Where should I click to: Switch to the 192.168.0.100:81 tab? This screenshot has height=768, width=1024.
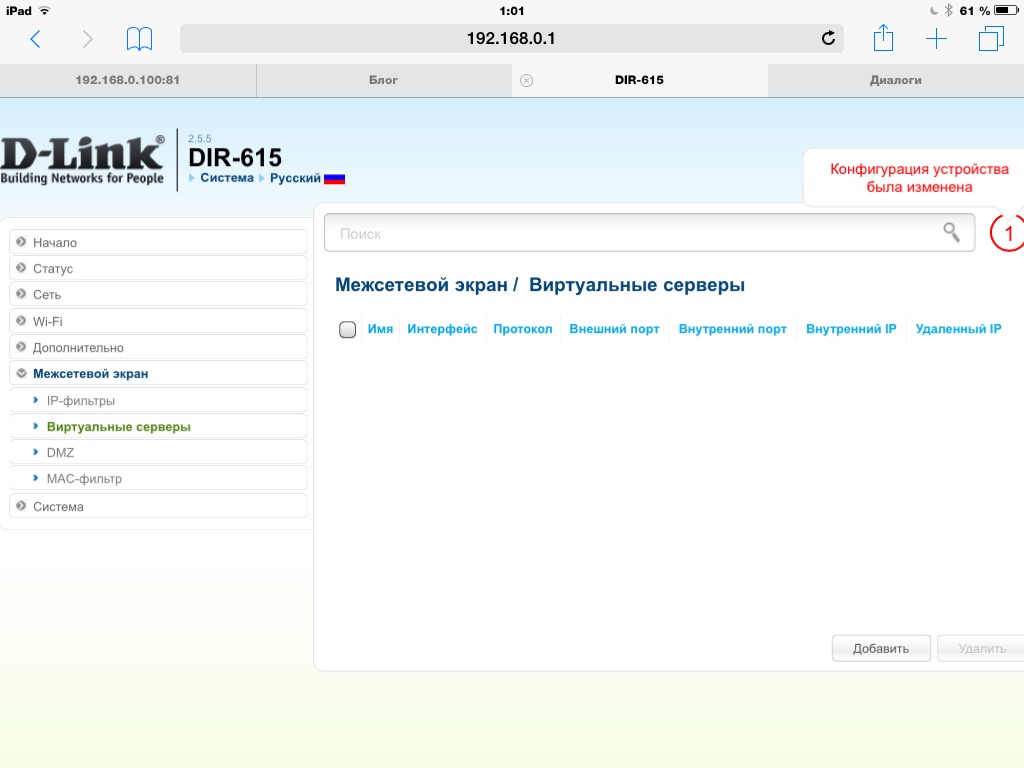[128, 80]
